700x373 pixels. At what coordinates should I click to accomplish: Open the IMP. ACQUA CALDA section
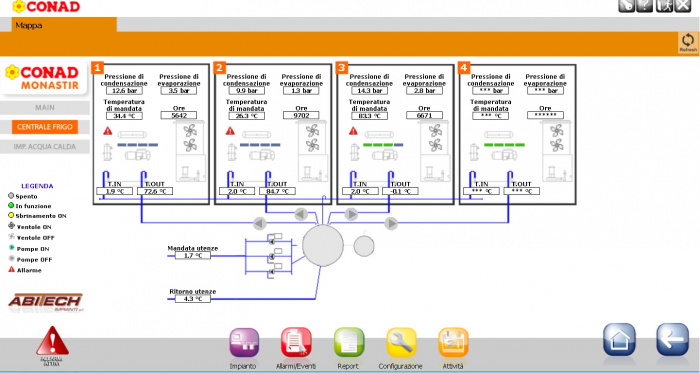[x=45, y=146]
